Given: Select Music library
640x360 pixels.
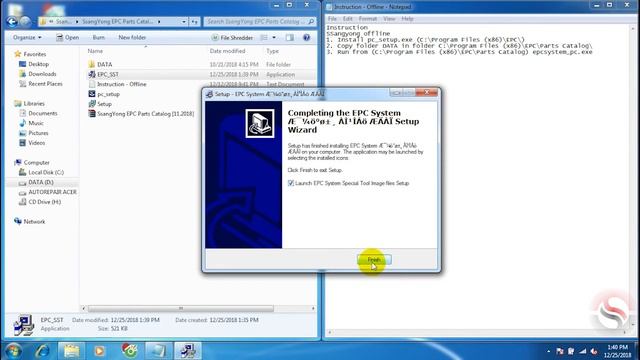Looking at the screenshot, I should click(x=36, y=123).
